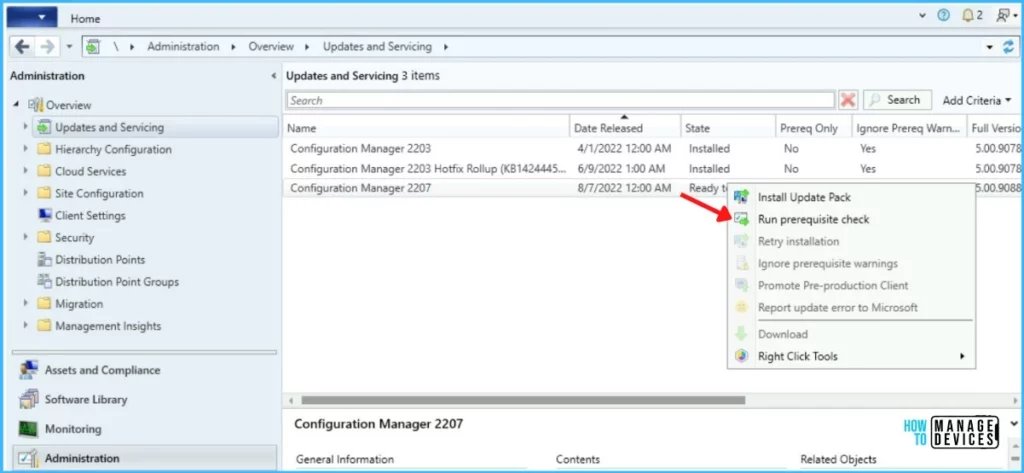The width and height of the screenshot is (1024, 473).
Task: Click the 4/1/2022 12:00 AM date cell
Action: tap(624, 148)
